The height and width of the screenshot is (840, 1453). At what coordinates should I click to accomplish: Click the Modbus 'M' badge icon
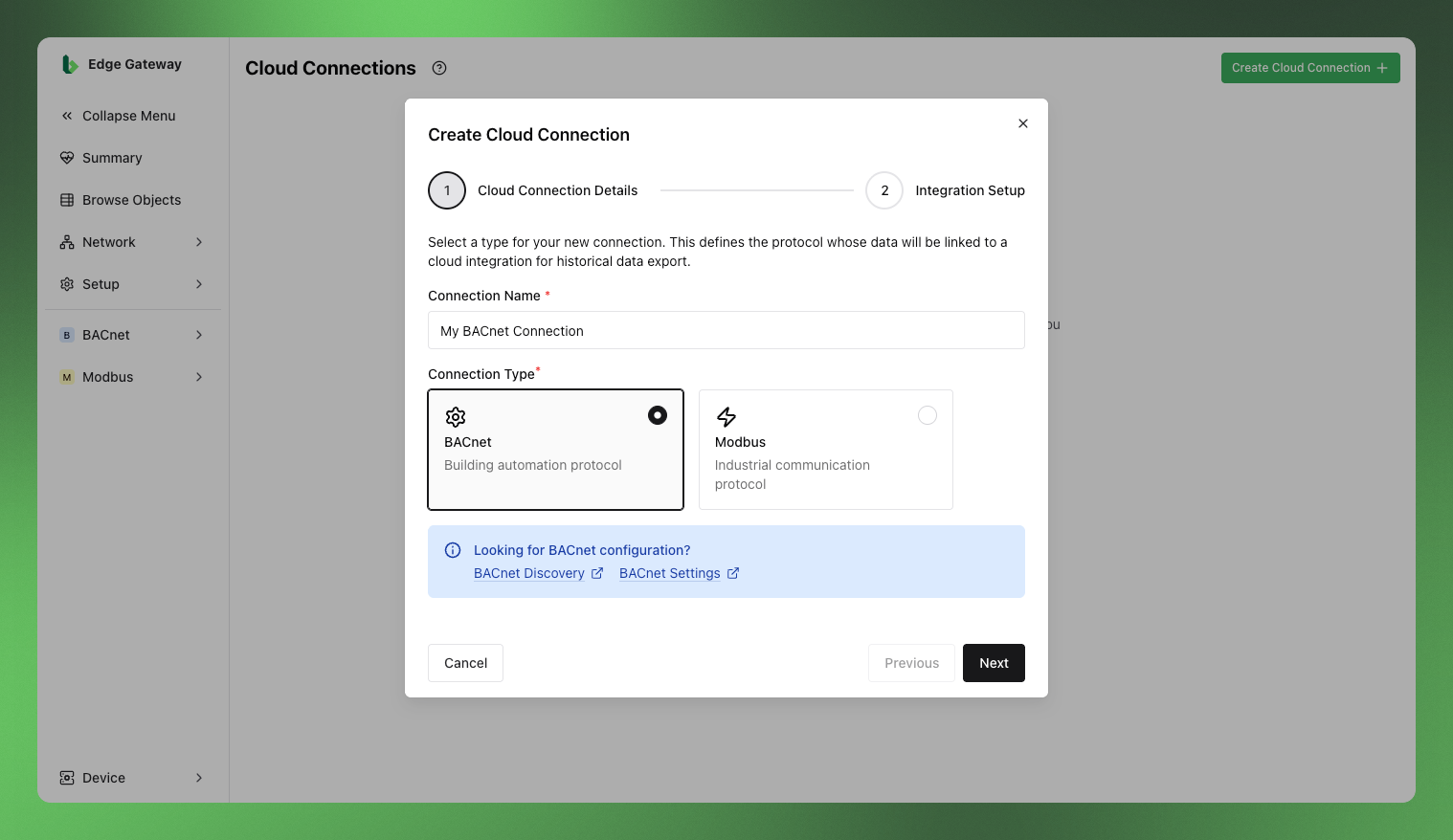point(67,377)
